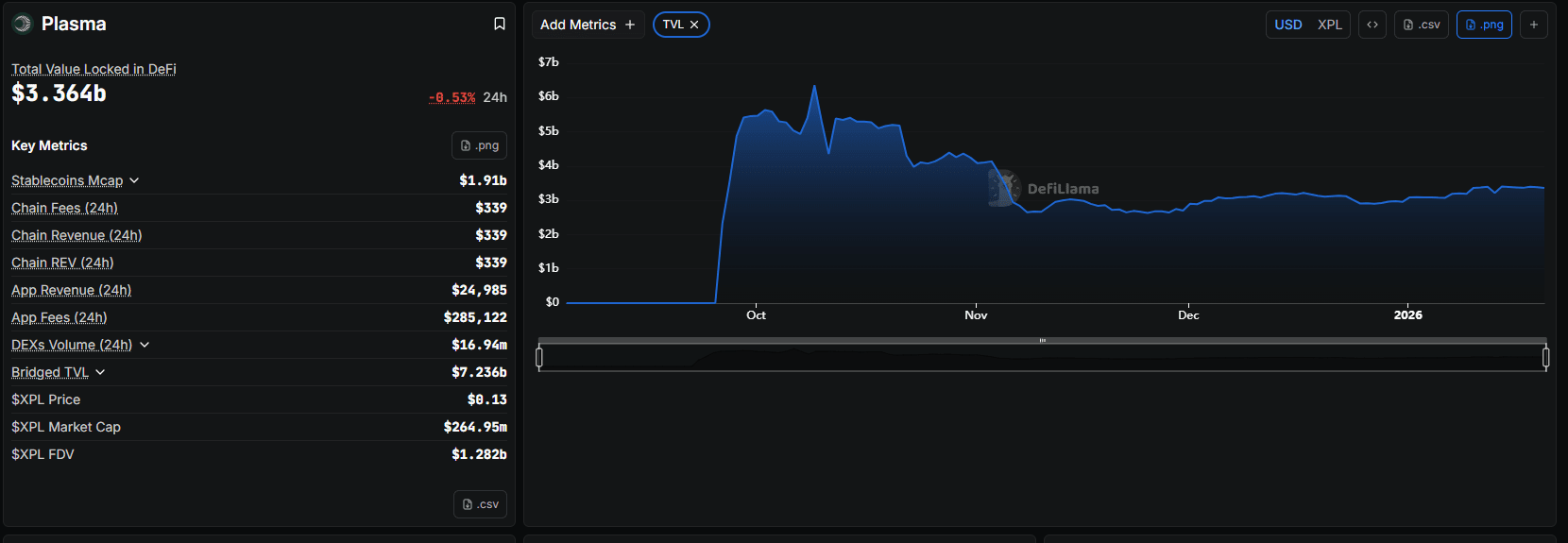Click the $264.95m market cap value

(x=475, y=427)
